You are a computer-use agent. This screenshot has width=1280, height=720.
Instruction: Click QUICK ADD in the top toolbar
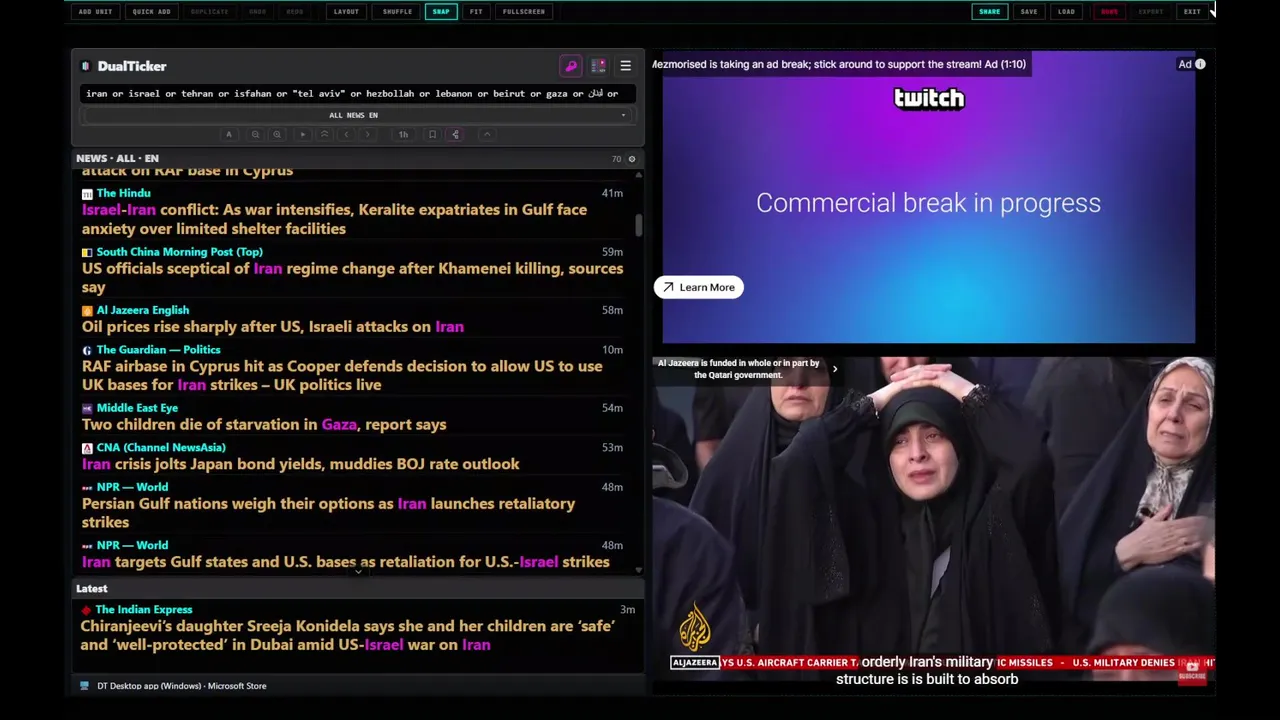click(x=151, y=12)
